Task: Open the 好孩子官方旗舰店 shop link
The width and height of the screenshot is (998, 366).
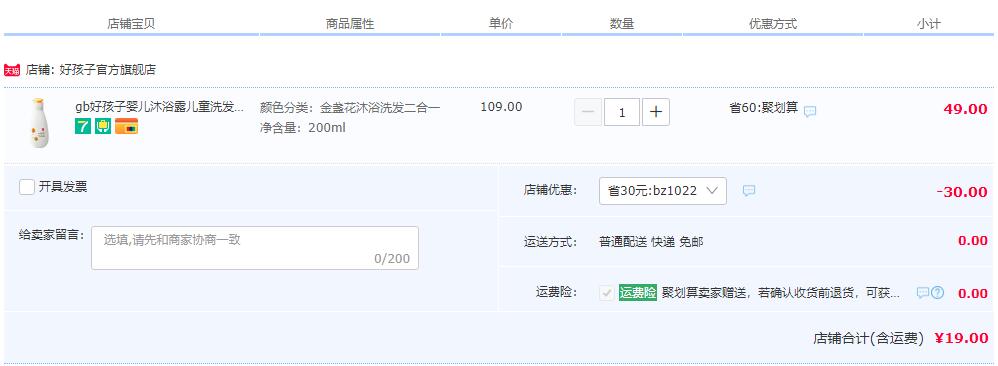Action: [108, 70]
